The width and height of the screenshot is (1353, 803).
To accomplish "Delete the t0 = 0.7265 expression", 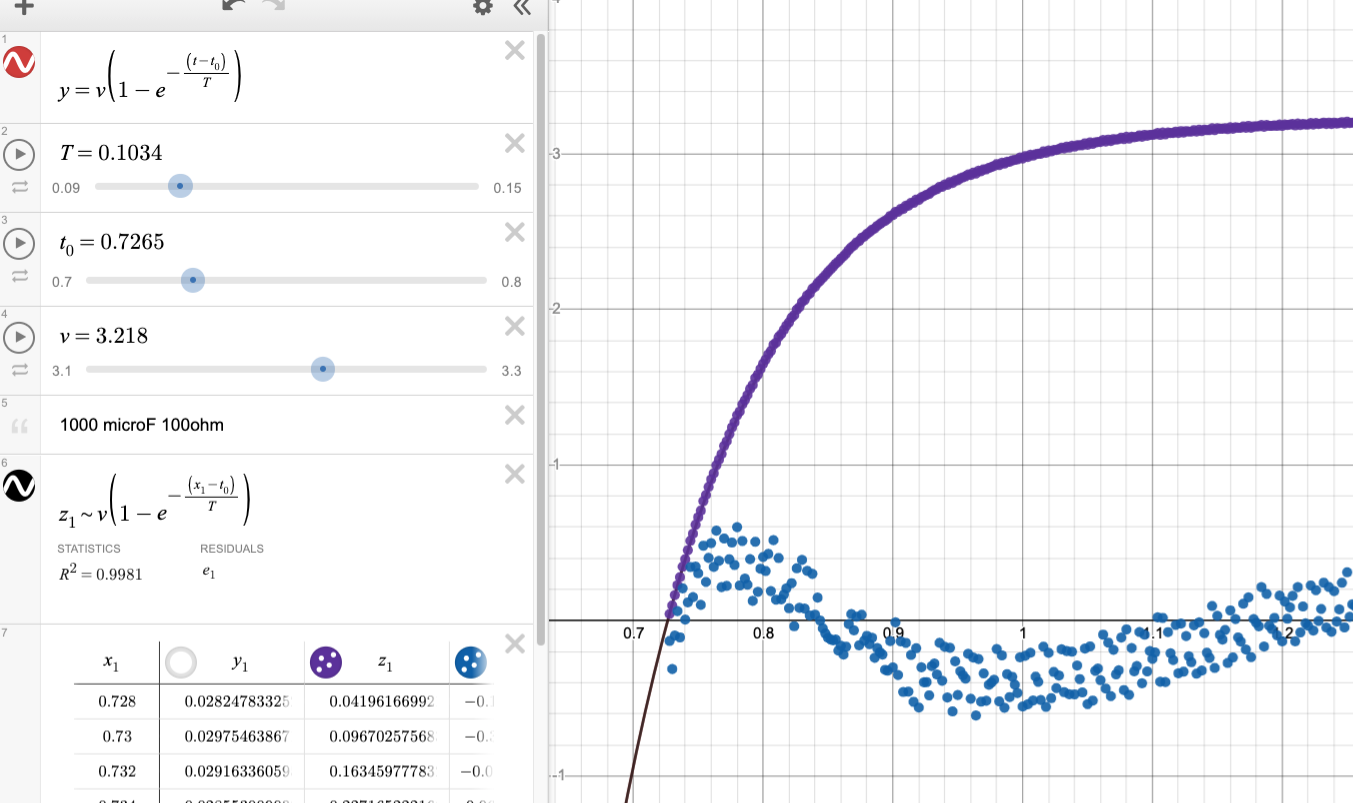I will 515,232.
